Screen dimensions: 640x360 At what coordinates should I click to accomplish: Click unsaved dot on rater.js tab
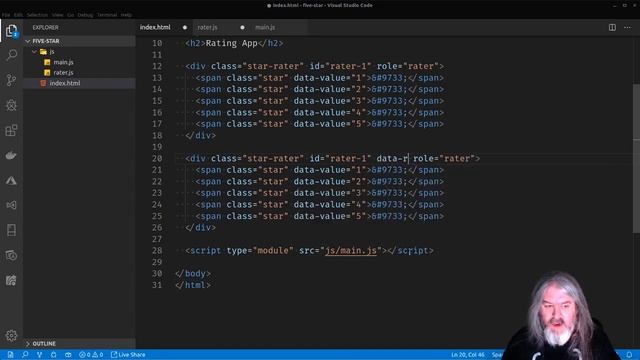[242, 27]
